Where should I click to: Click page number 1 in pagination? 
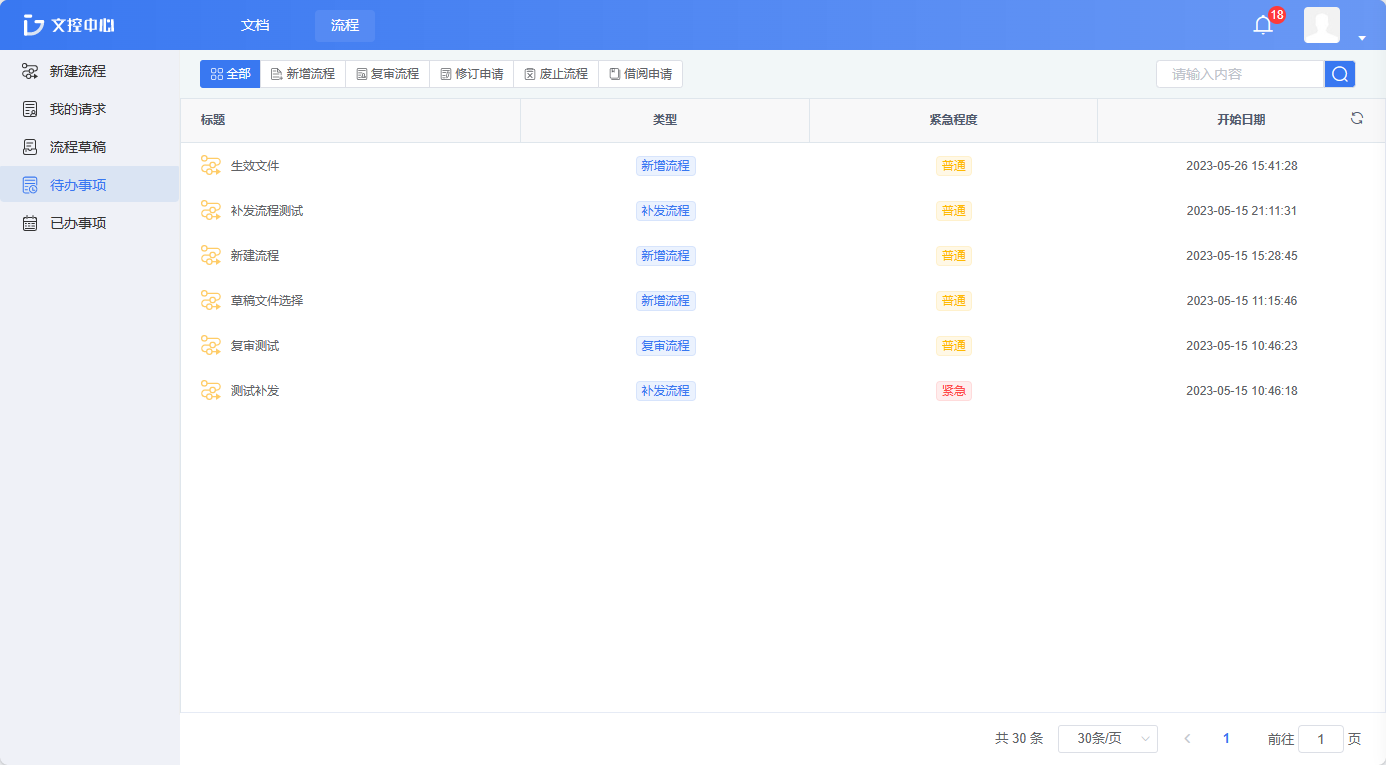point(1226,738)
